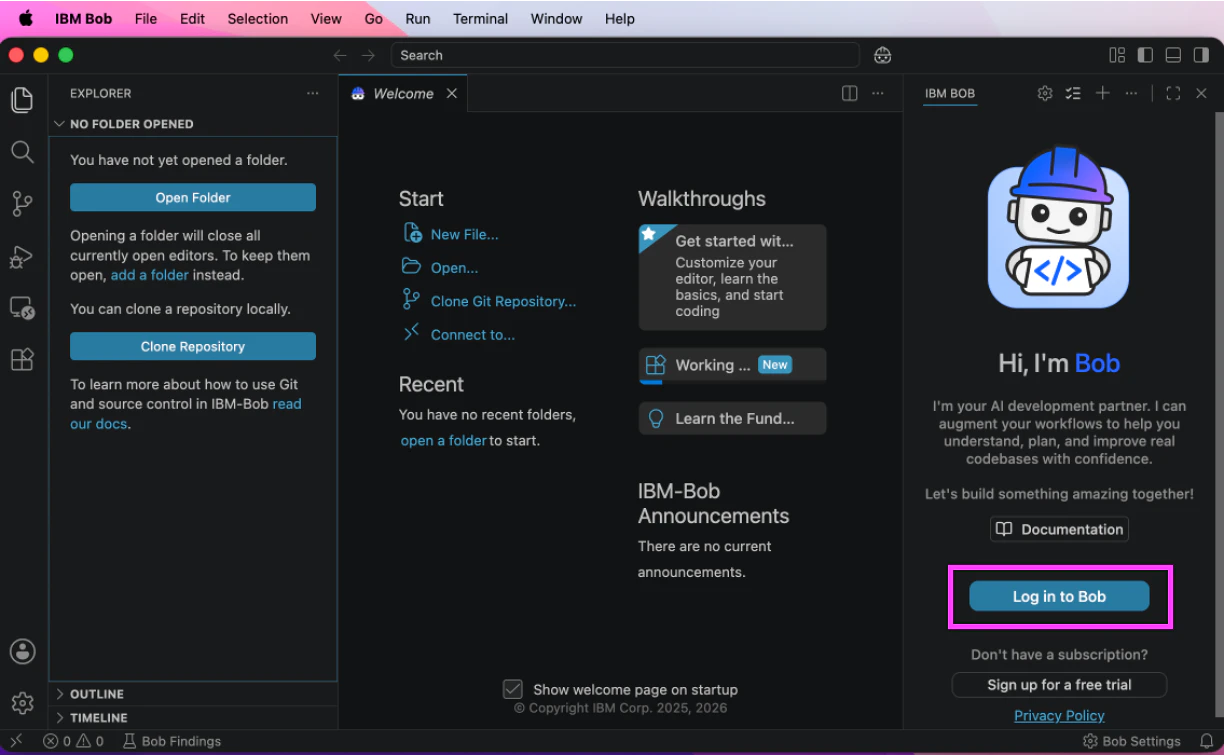Open IBM Bob panel settings gear
Viewport: 1224px width, 756px height.
1045,93
